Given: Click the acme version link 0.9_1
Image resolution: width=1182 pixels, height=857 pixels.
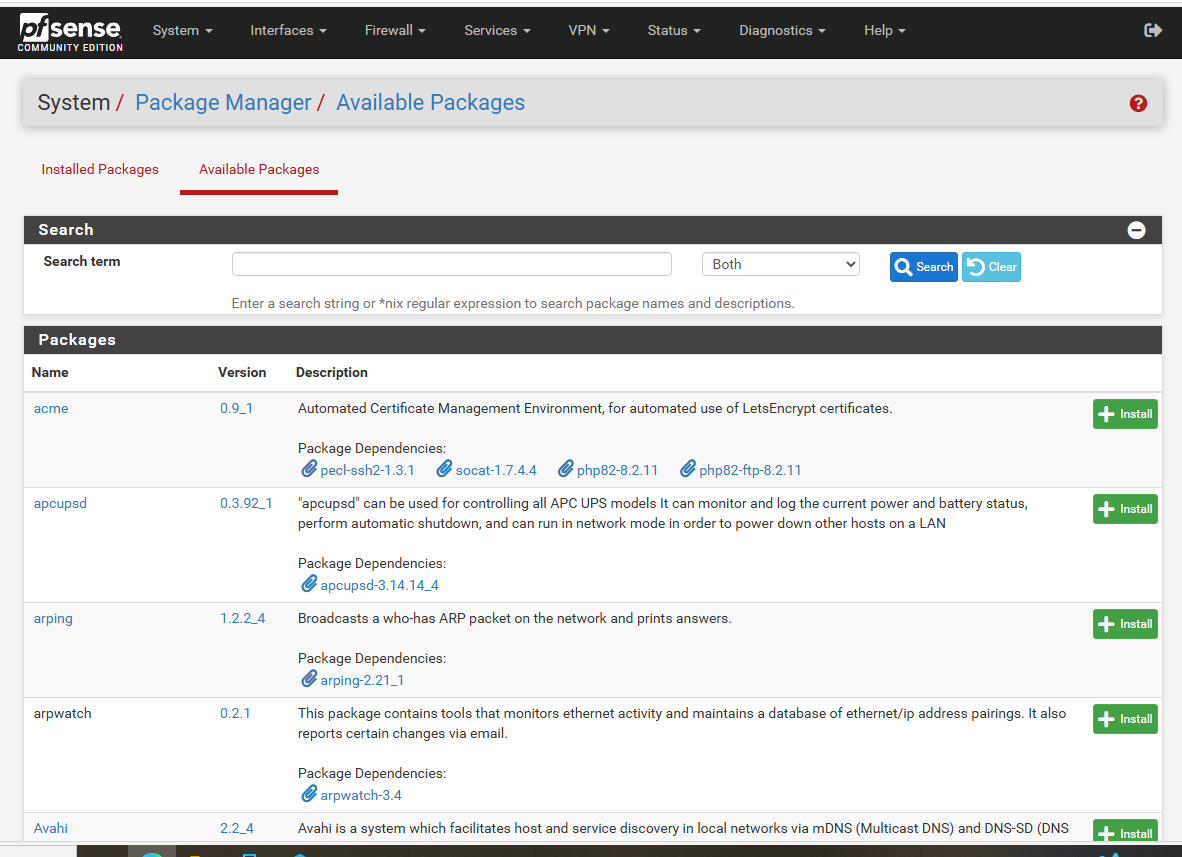Looking at the screenshot, I should (x=237, y=409).
